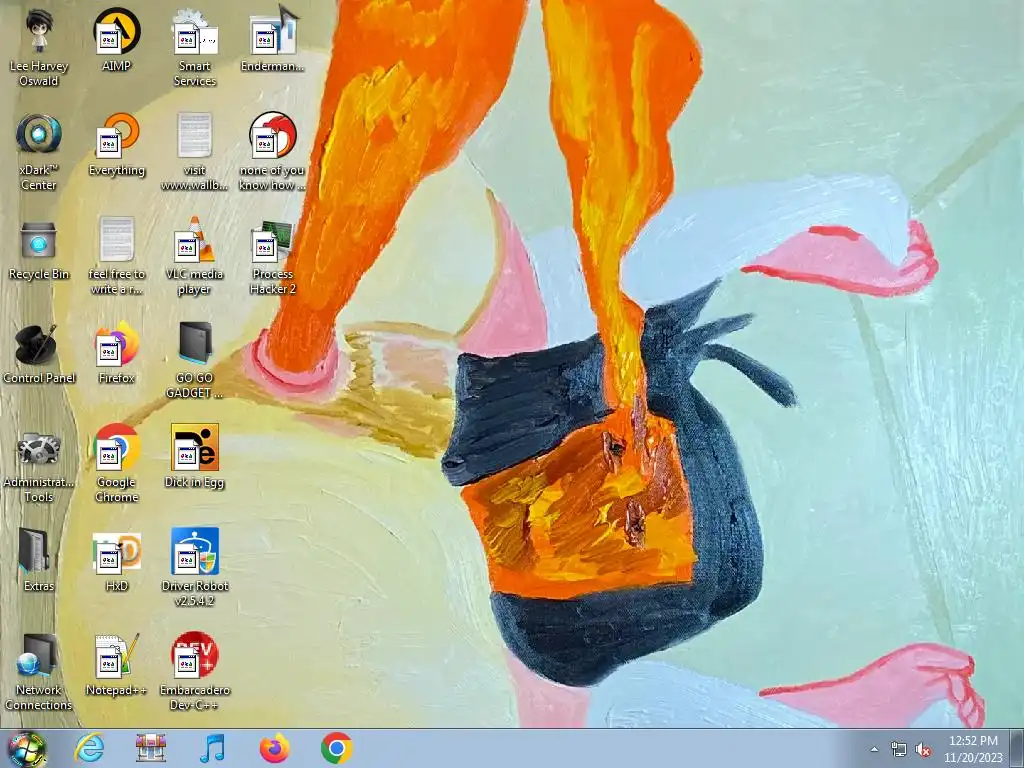Launch Firefox from the taskbar
This screenshot has width=1024, height=768.
click(275, 748)
